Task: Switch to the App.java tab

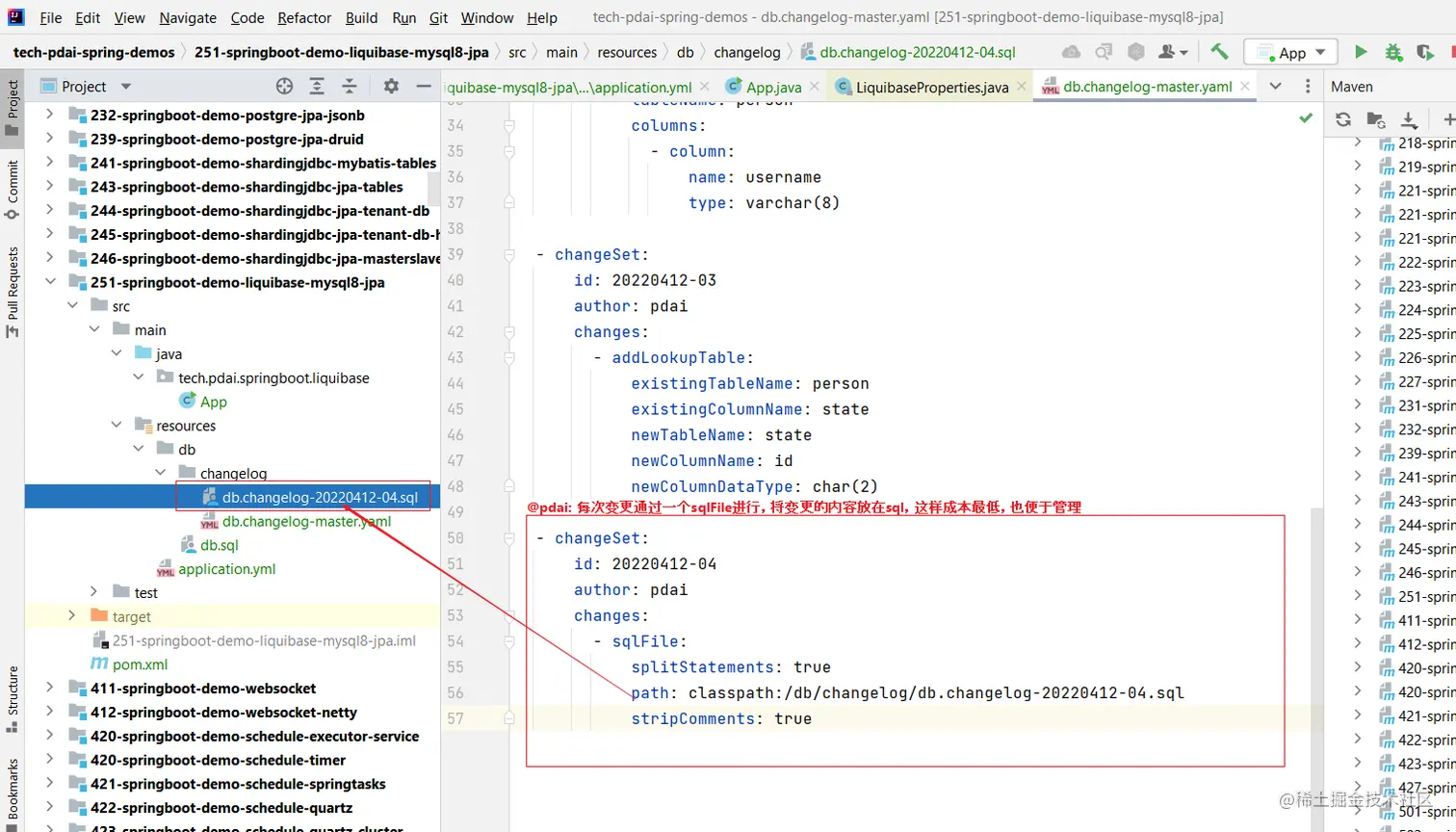Action: (773, 87)
